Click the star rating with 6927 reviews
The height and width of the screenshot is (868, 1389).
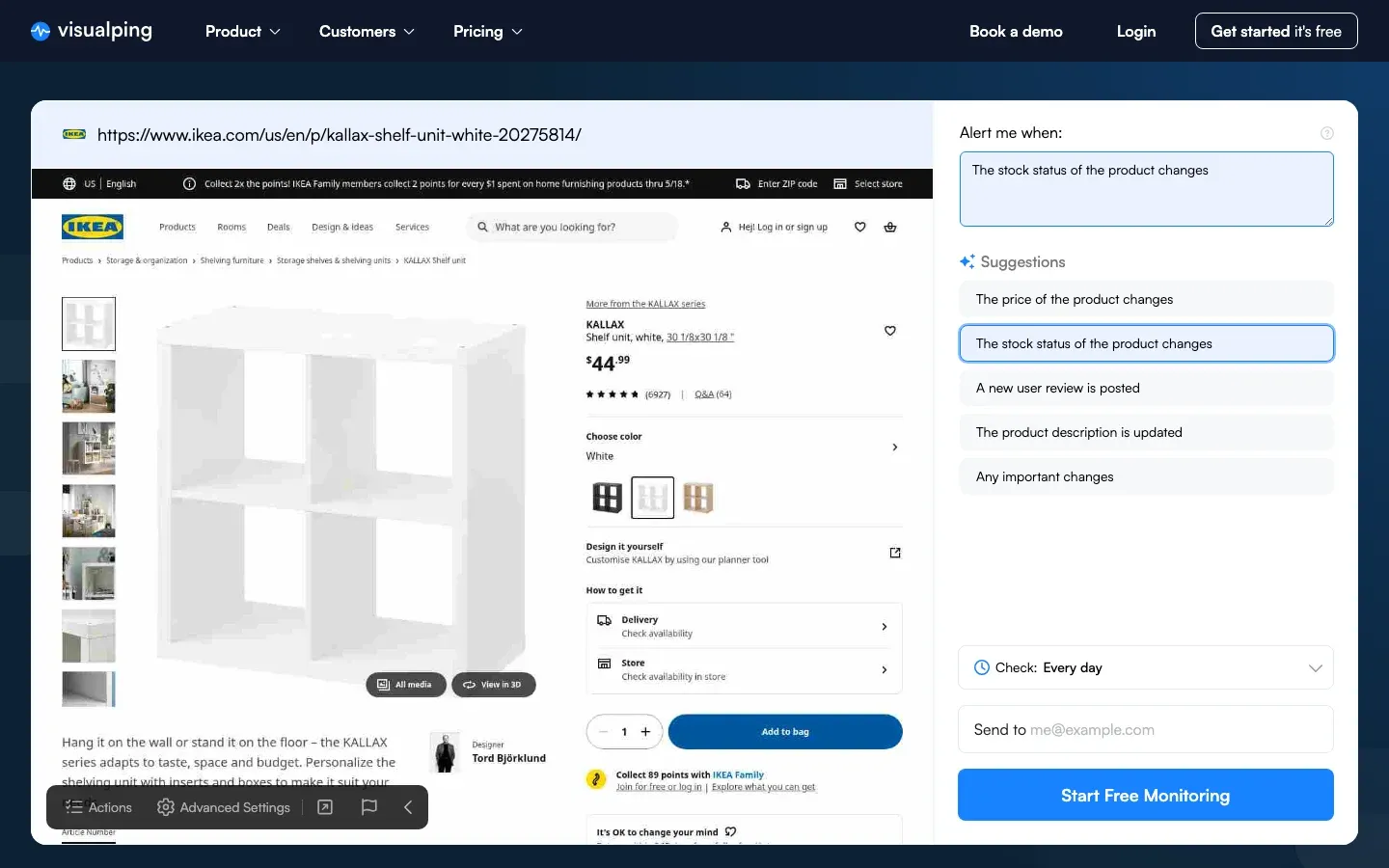(x=628, y=394)
